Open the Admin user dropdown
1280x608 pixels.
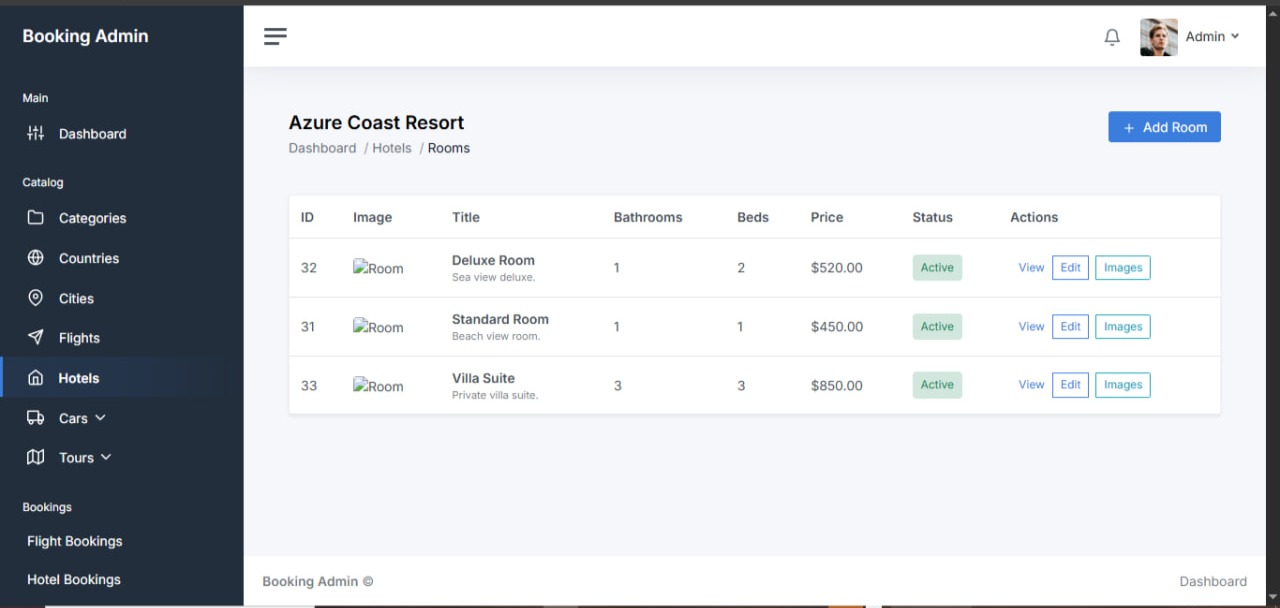click(1212, 37)
